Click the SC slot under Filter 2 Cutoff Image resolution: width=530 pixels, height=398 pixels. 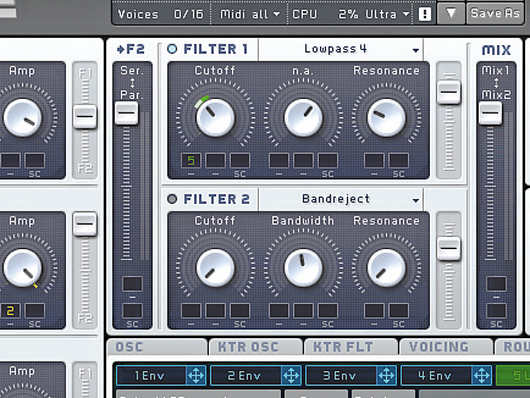point(240,310)
